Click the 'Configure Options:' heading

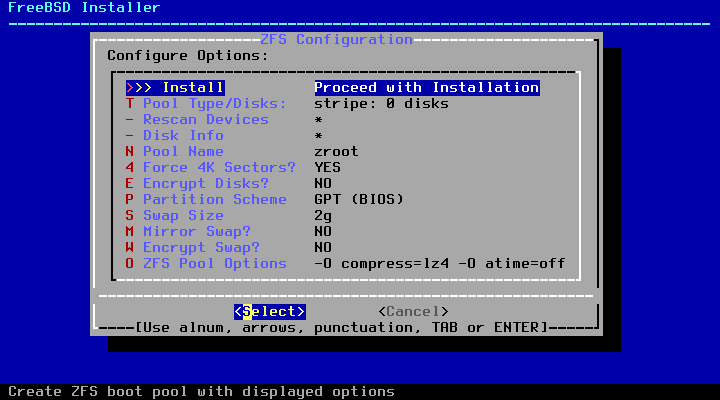[187, 56]
